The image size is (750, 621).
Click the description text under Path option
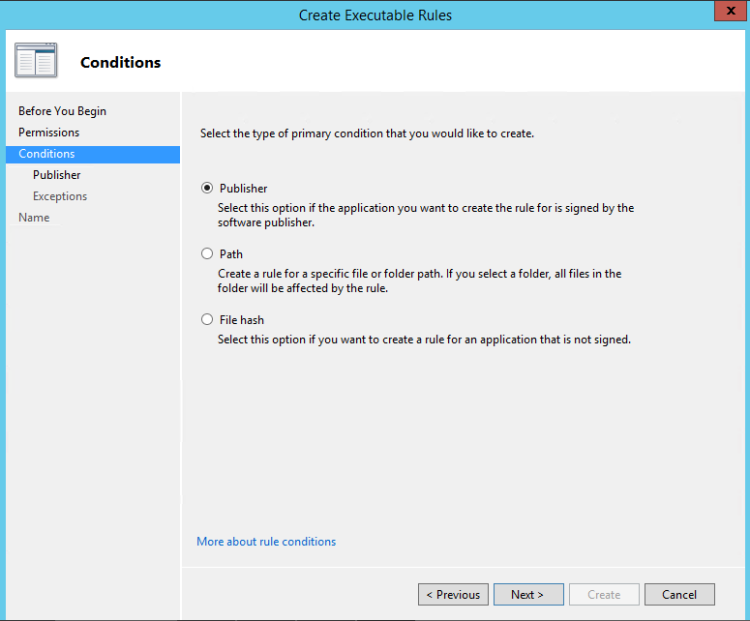point(419,281)
